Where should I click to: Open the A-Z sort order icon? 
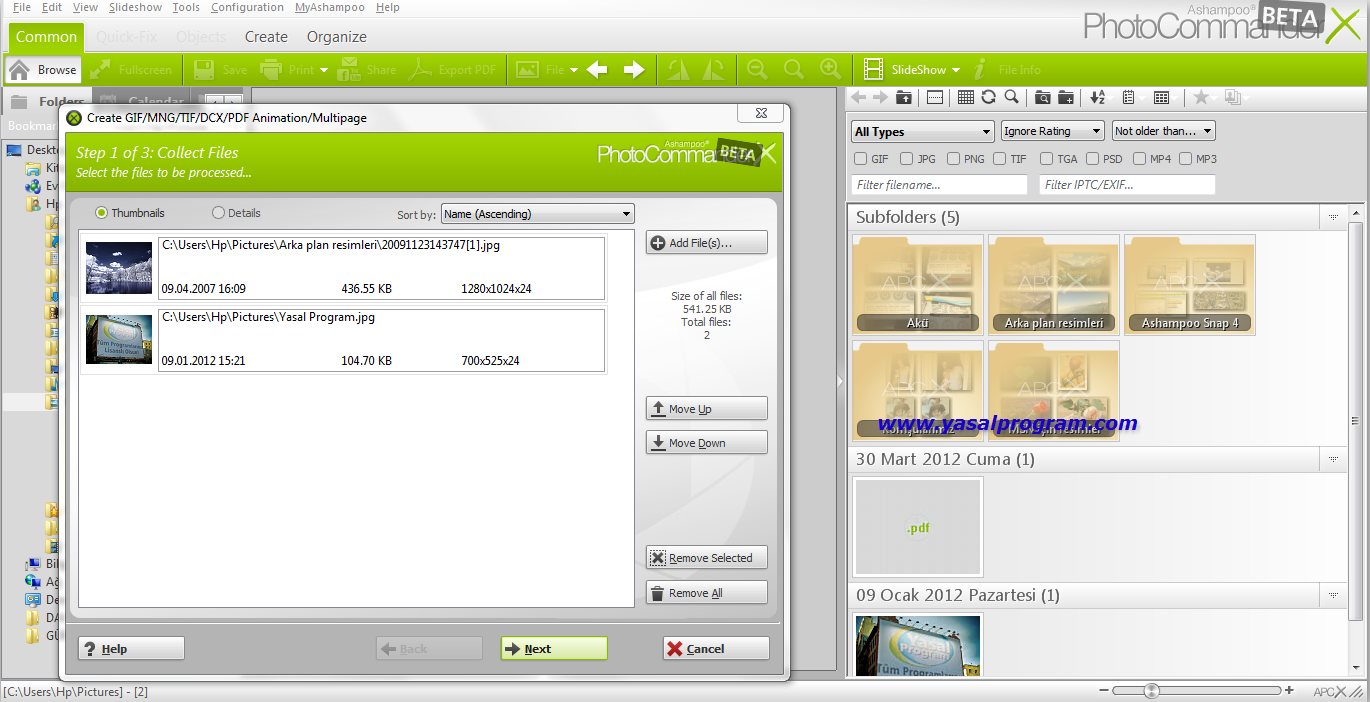tap(1097, 97)
